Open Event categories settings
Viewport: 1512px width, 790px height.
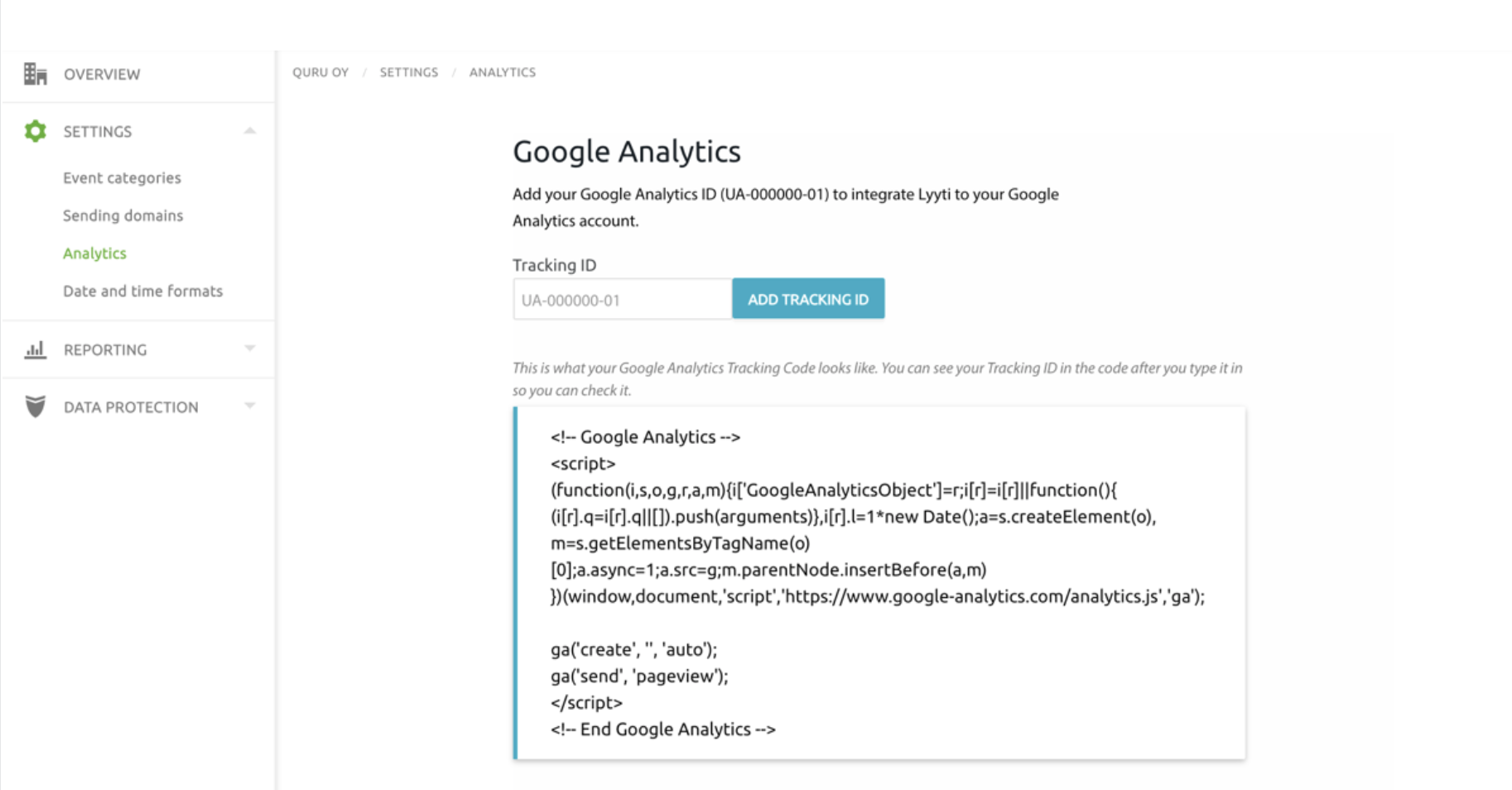pos(122,178)
